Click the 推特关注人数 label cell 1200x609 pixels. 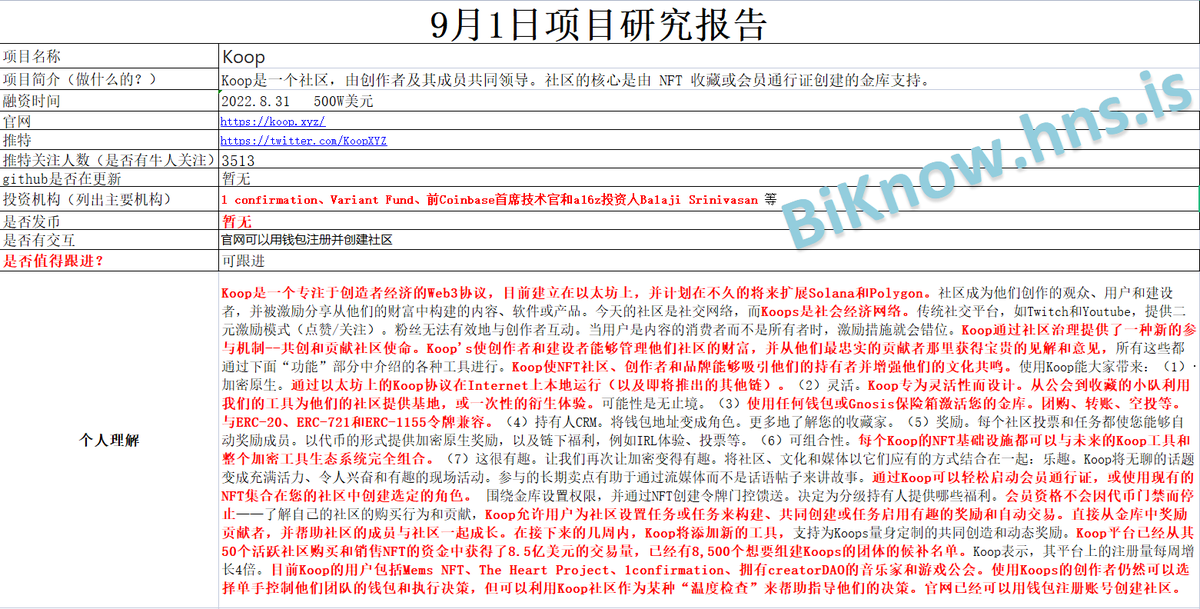109,160
